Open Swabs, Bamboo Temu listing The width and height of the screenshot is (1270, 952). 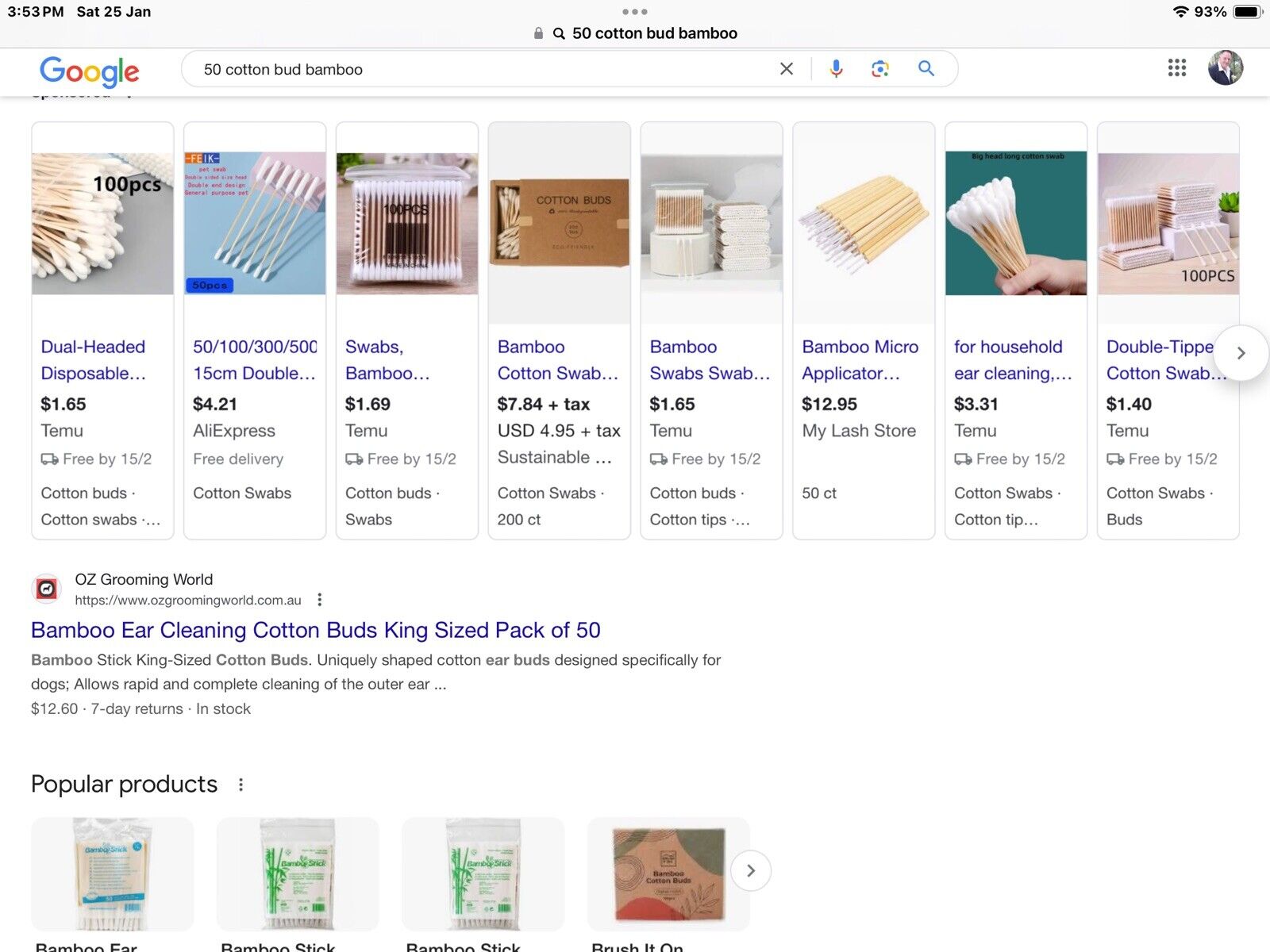tap(387, 359)
